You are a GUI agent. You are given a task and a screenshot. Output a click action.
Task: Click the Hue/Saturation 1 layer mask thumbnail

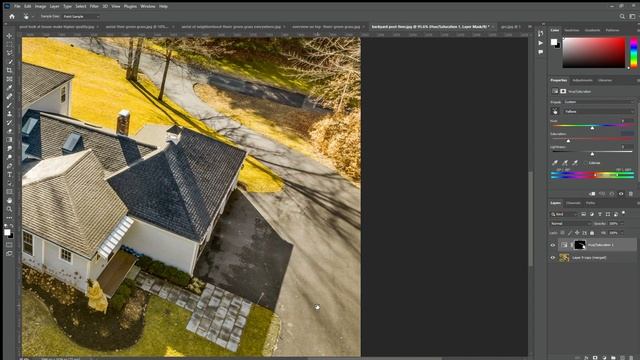tap(580, 245)
